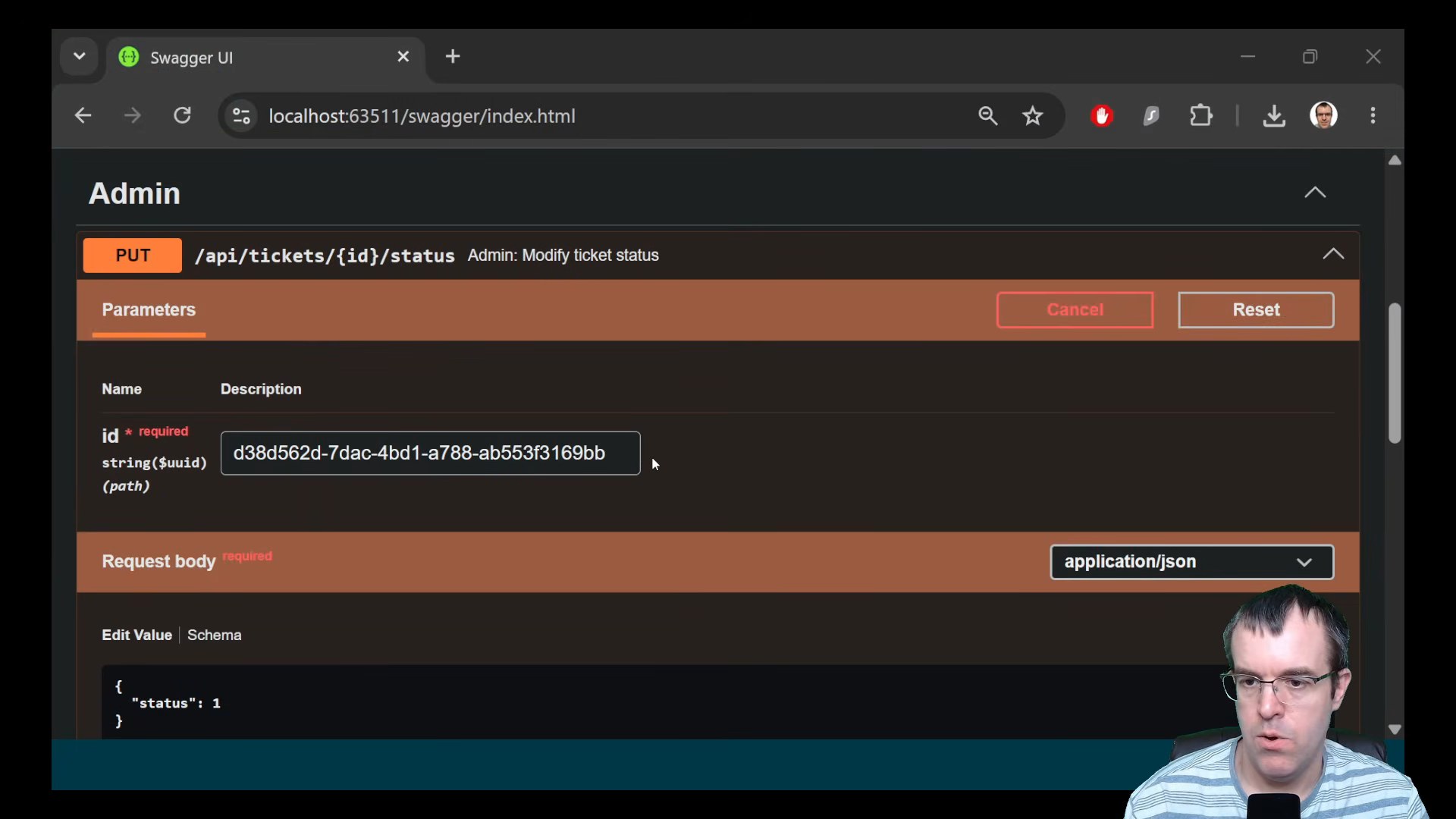Bookmark this page with the star
Screen dimensions: 1456x819
click(1032, 116)
